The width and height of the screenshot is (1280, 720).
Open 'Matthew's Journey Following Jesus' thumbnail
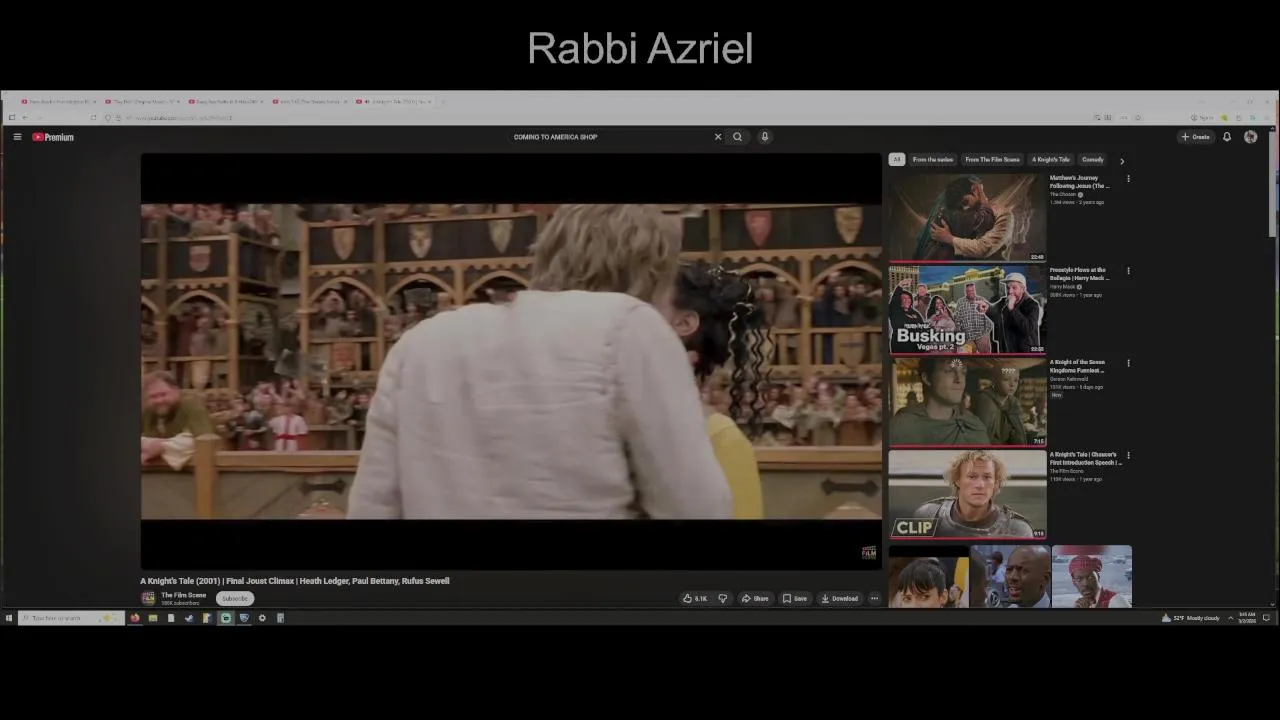point(967,217)
